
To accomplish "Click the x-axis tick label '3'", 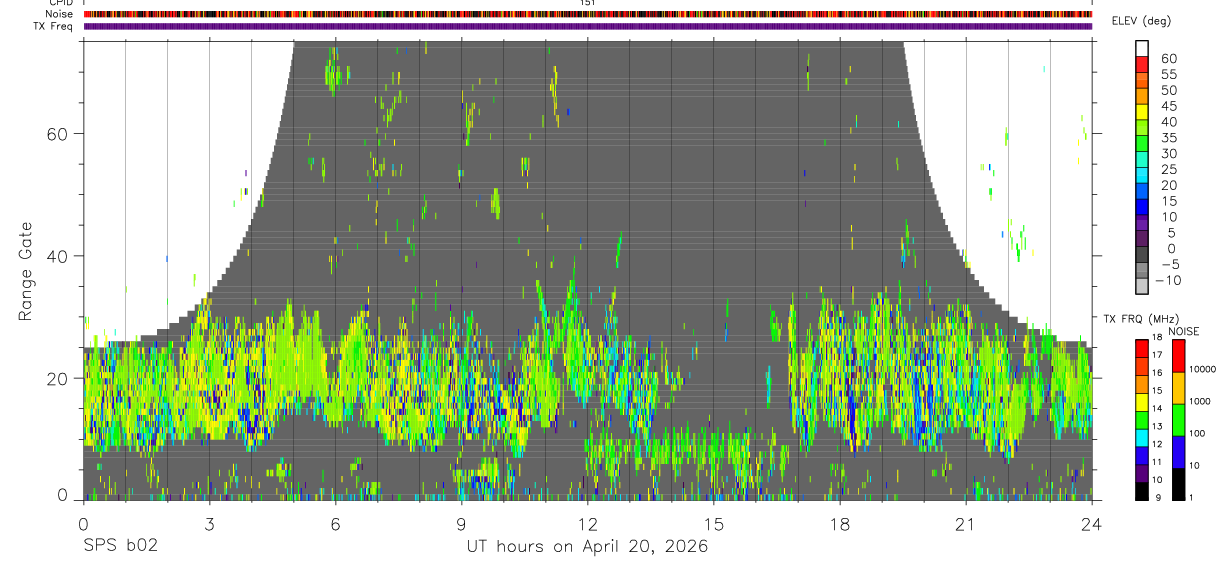I will point(209,524).
